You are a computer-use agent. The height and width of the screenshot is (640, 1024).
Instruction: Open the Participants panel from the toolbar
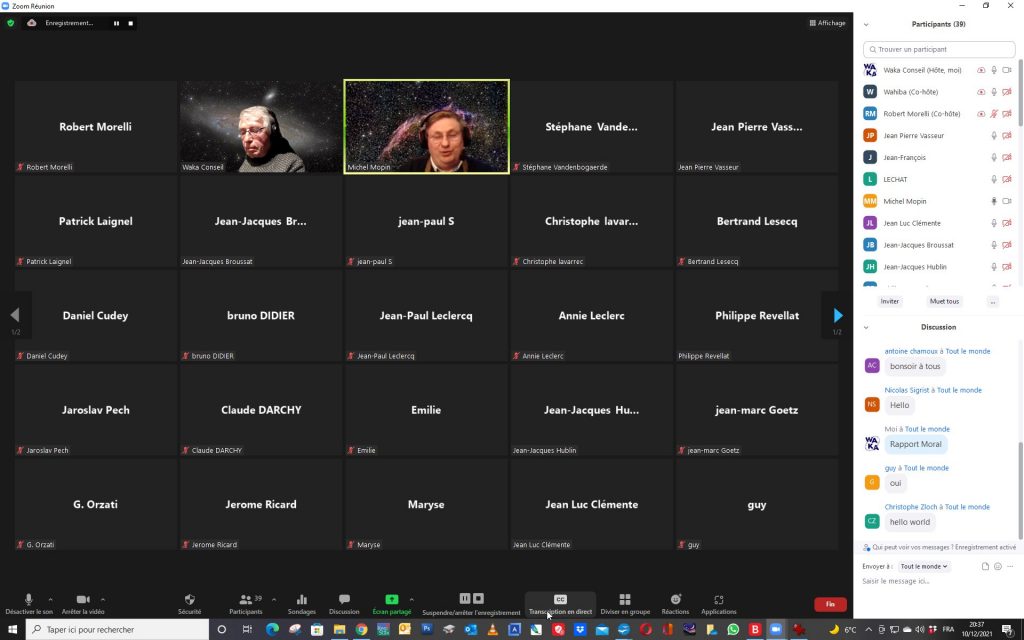(246, 603)
